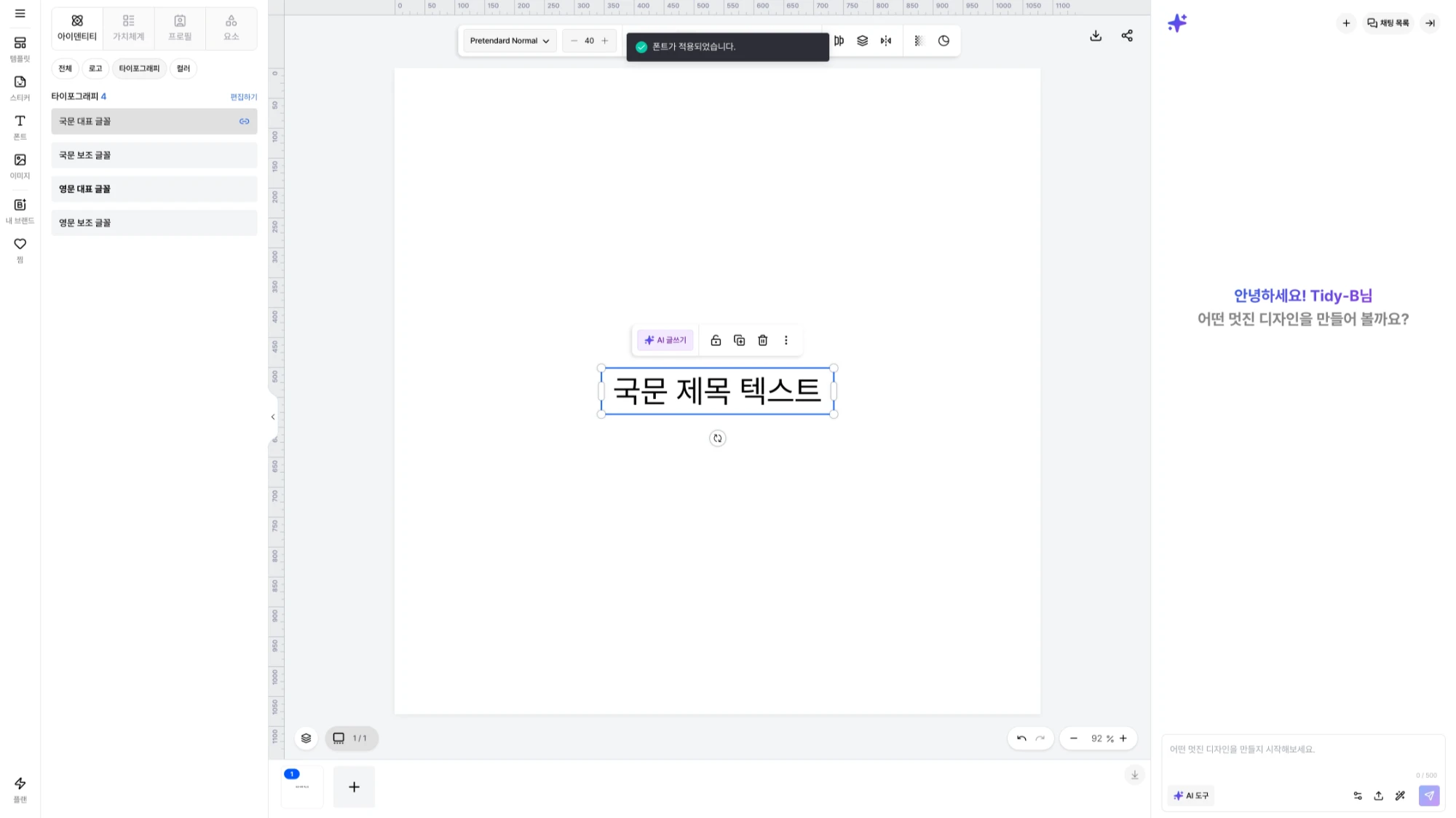
Task: Start a new chat with plus icon
Action: [1346, 23]
